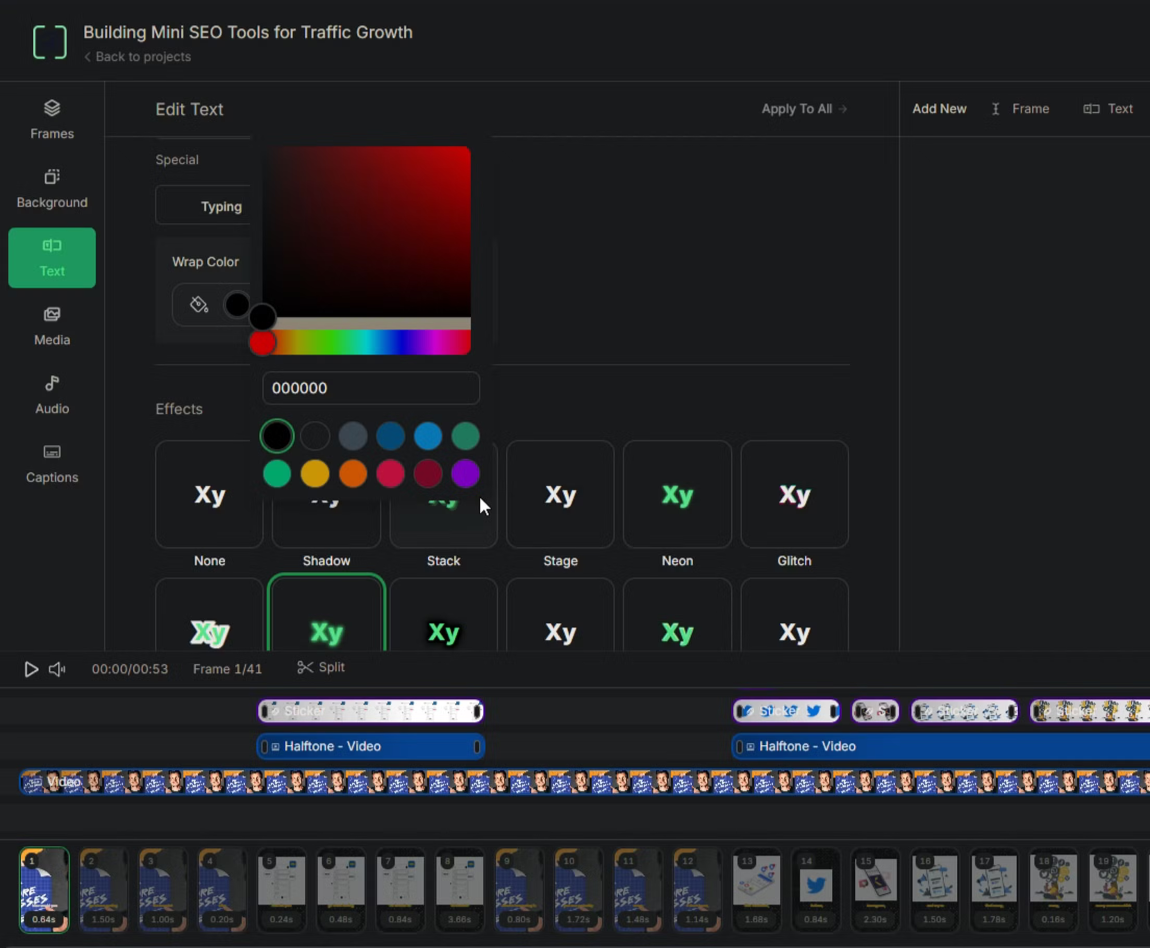Select frame 14 thumbnail with Twitter logo
This screenshot has width=1150, height=948.
click(816, 888)
